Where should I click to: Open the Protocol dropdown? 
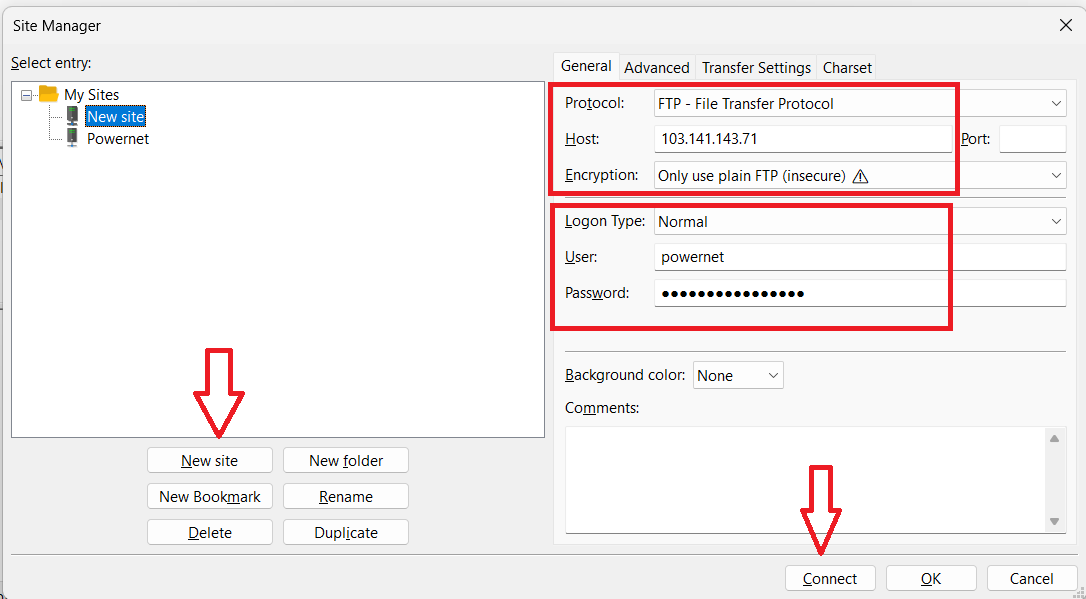[x=1057, y=103]
